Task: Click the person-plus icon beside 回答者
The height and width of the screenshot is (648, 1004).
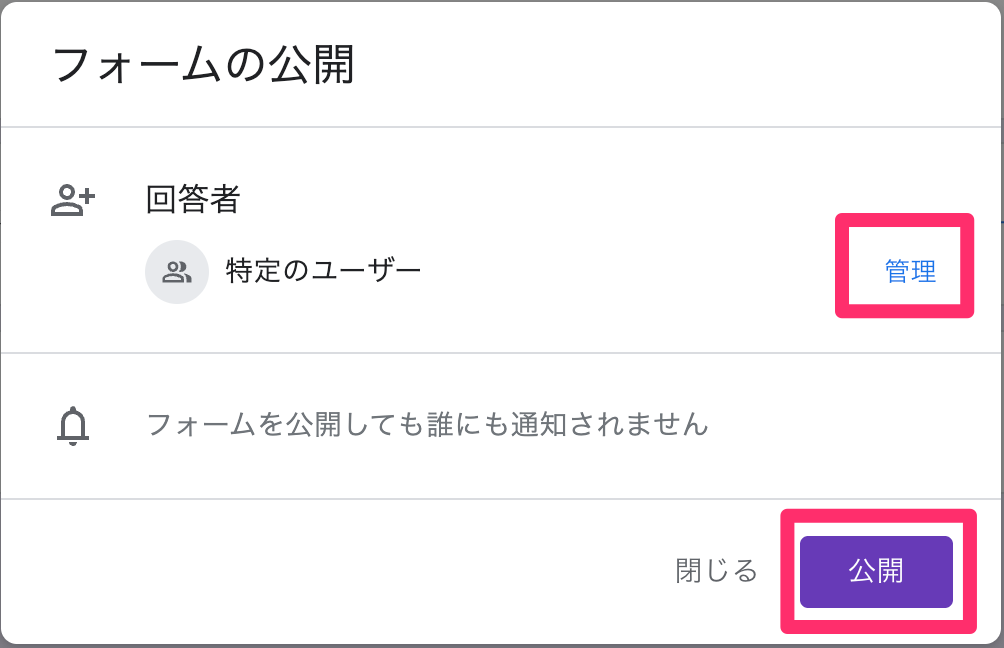Action: (73, 200)
